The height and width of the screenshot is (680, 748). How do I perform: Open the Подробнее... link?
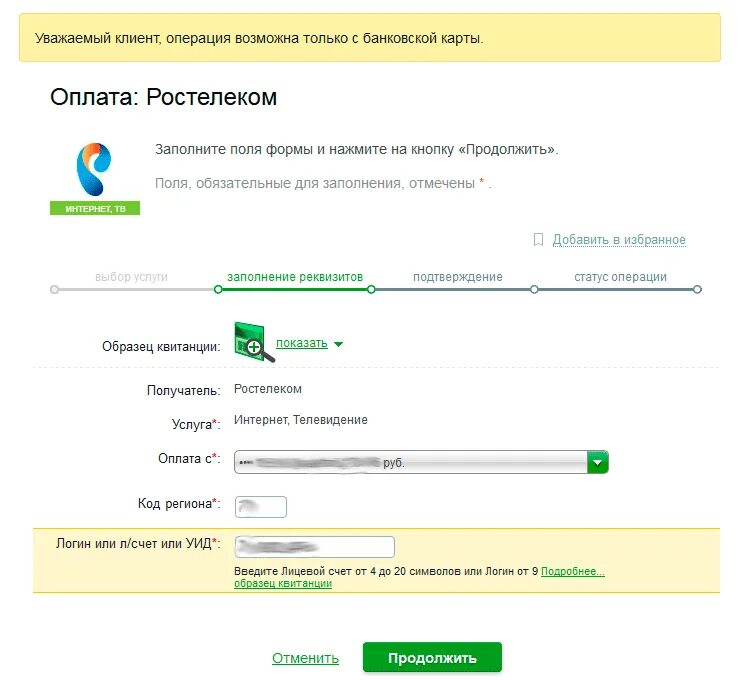click(x=573, y=571)
